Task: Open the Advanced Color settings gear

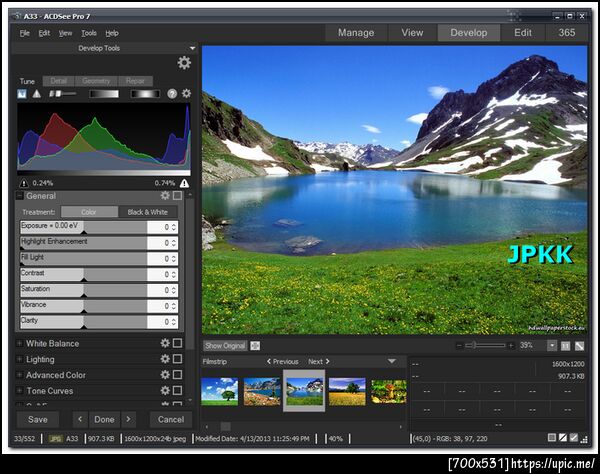Action: [165, 375]
